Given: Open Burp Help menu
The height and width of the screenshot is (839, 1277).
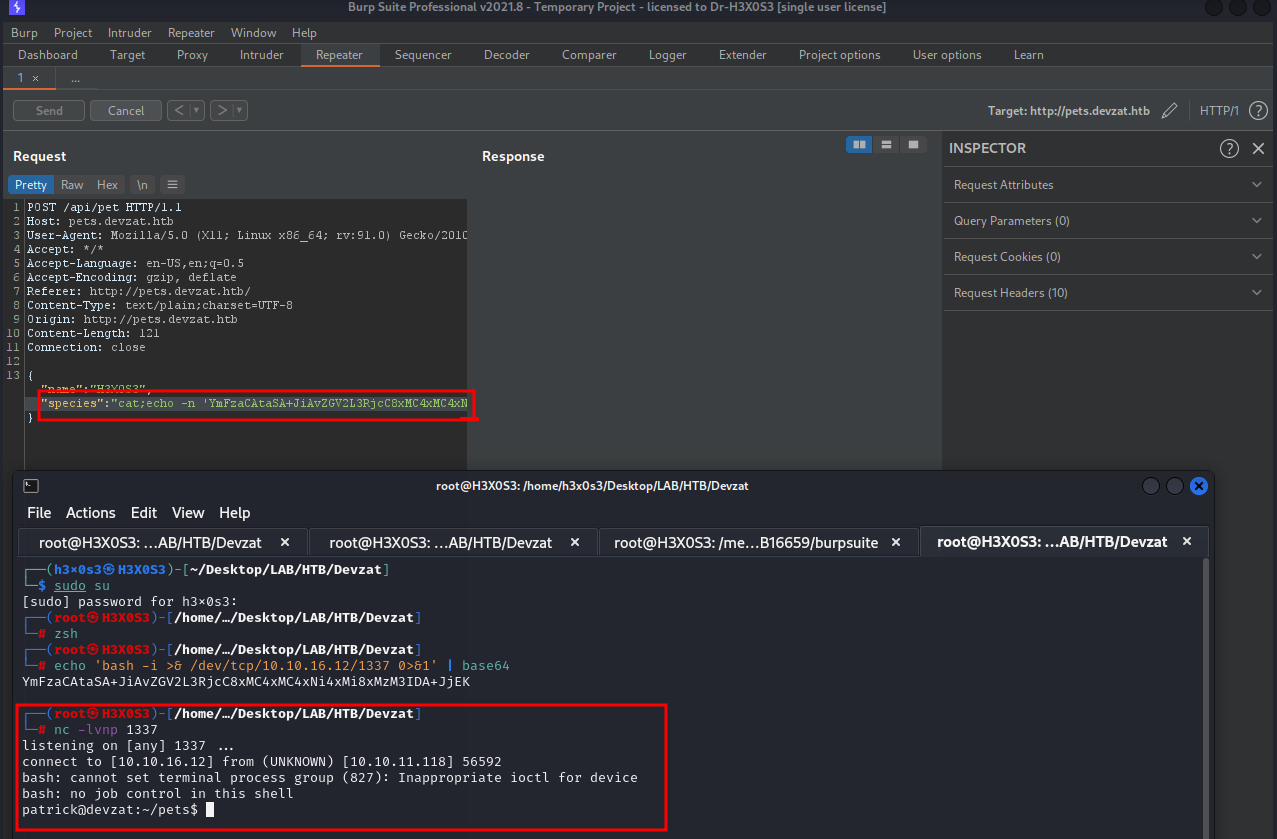Looking at the screenshot, I should coord(305,33).
